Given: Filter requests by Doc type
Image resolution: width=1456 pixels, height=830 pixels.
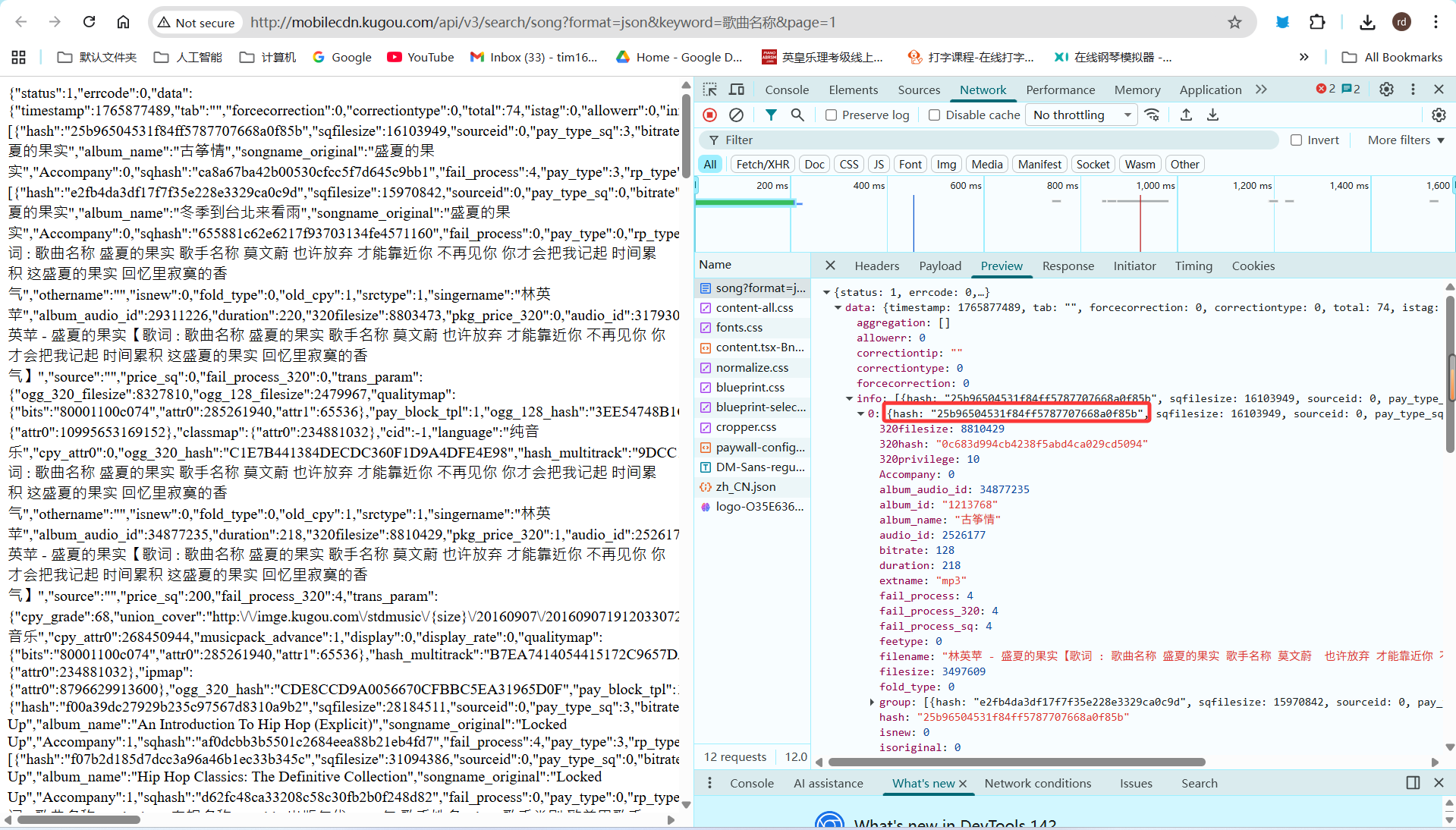Looking at the screenshot, I should 814,164.
